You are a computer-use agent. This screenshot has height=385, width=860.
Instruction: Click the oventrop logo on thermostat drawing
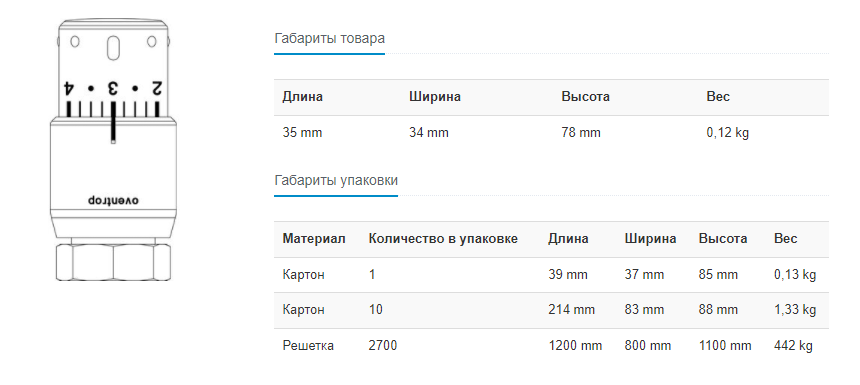(x=114, y=201)
